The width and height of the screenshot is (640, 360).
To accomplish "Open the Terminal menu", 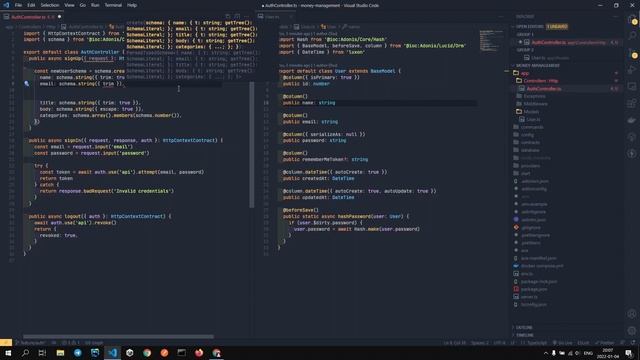I will point(113,5).
